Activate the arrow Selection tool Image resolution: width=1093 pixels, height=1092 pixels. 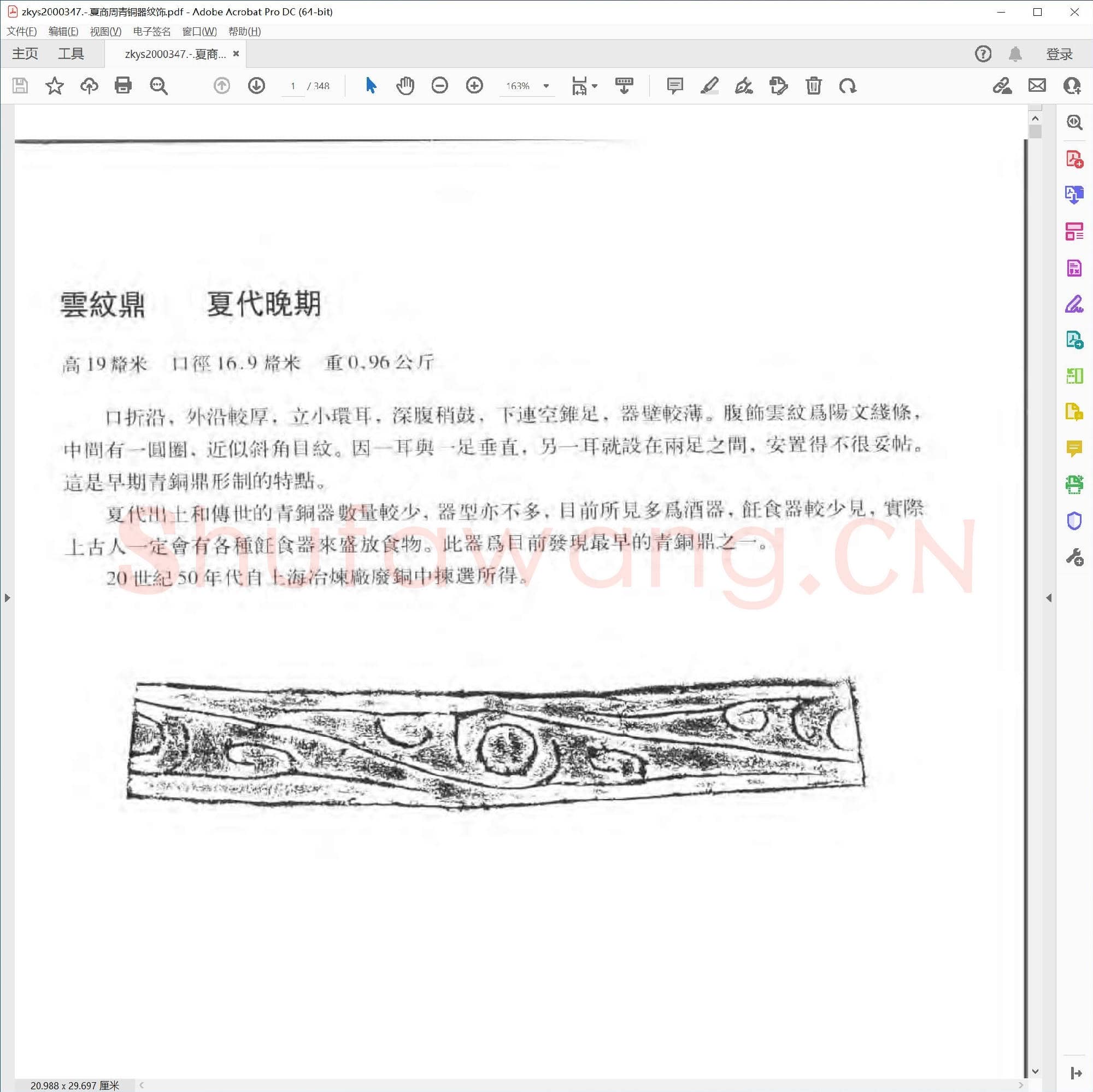tap(371, 86)
